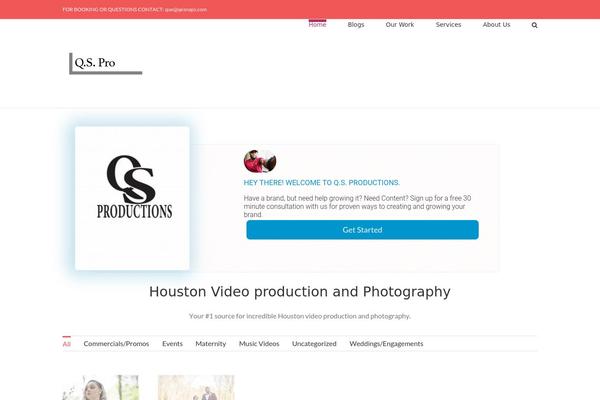This screenshot has height=400, width=600.
Task: Open the Blogs menu item
Action: (356, 24)
